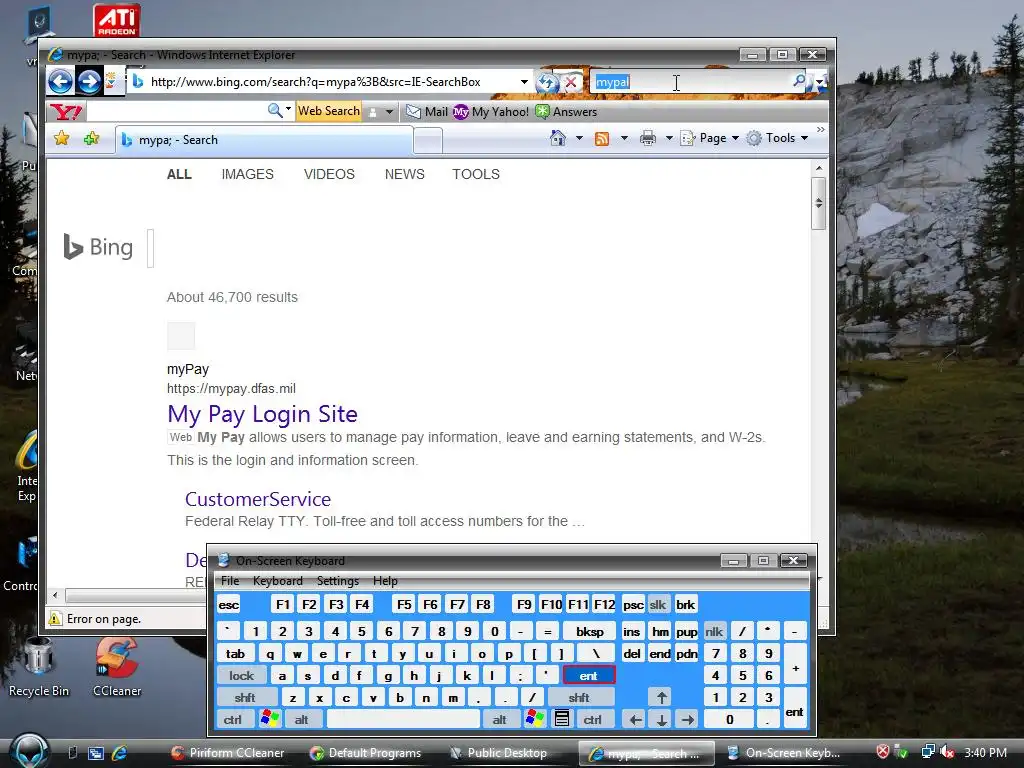Open the CustomerService result link
Image resolution: width=1024 pixels, height=768 pixels.
click(258, 499)
